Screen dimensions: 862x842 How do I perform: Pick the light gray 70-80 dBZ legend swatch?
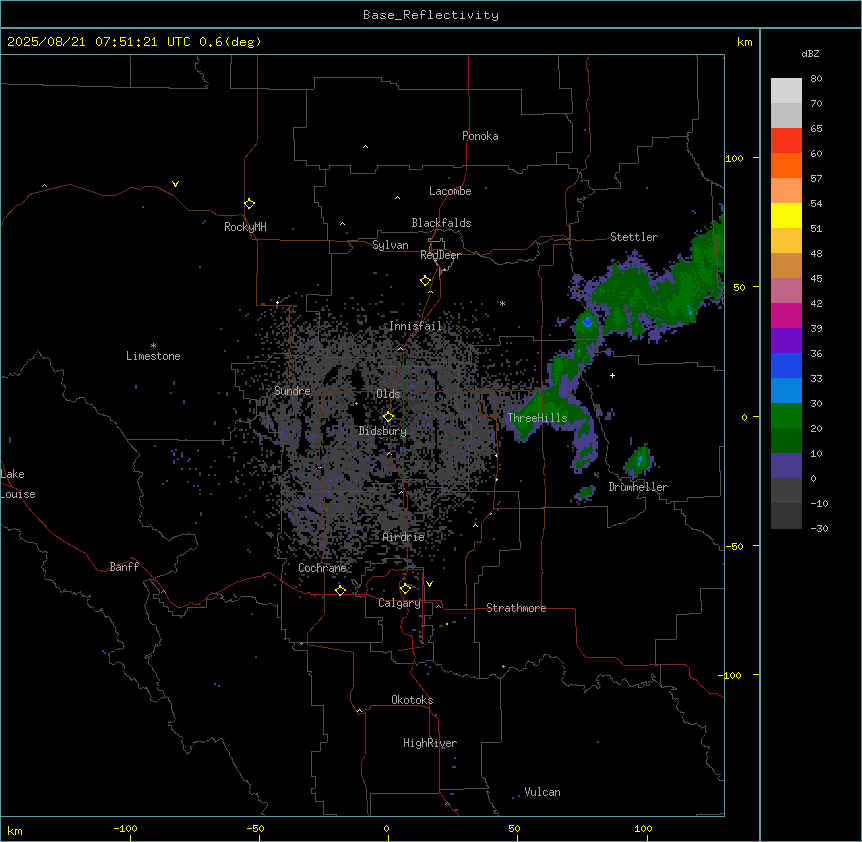pos(786,91)
